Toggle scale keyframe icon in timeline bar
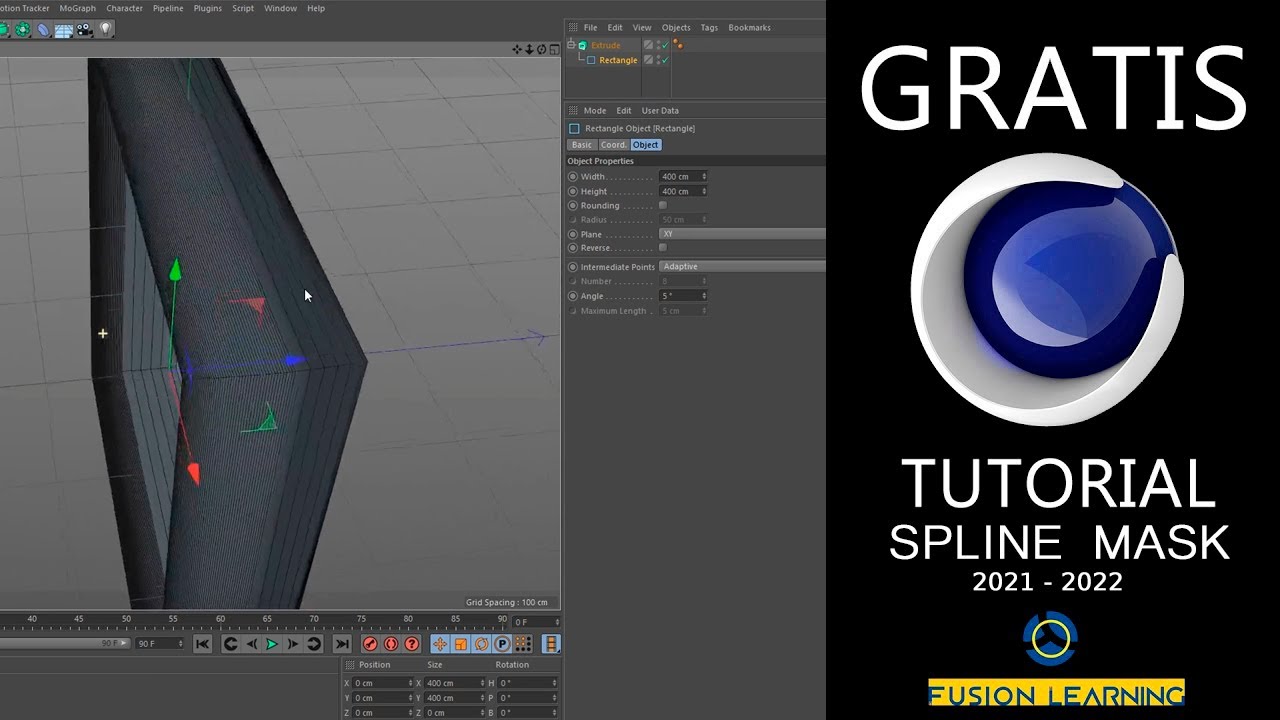 [x=461, y=644]
